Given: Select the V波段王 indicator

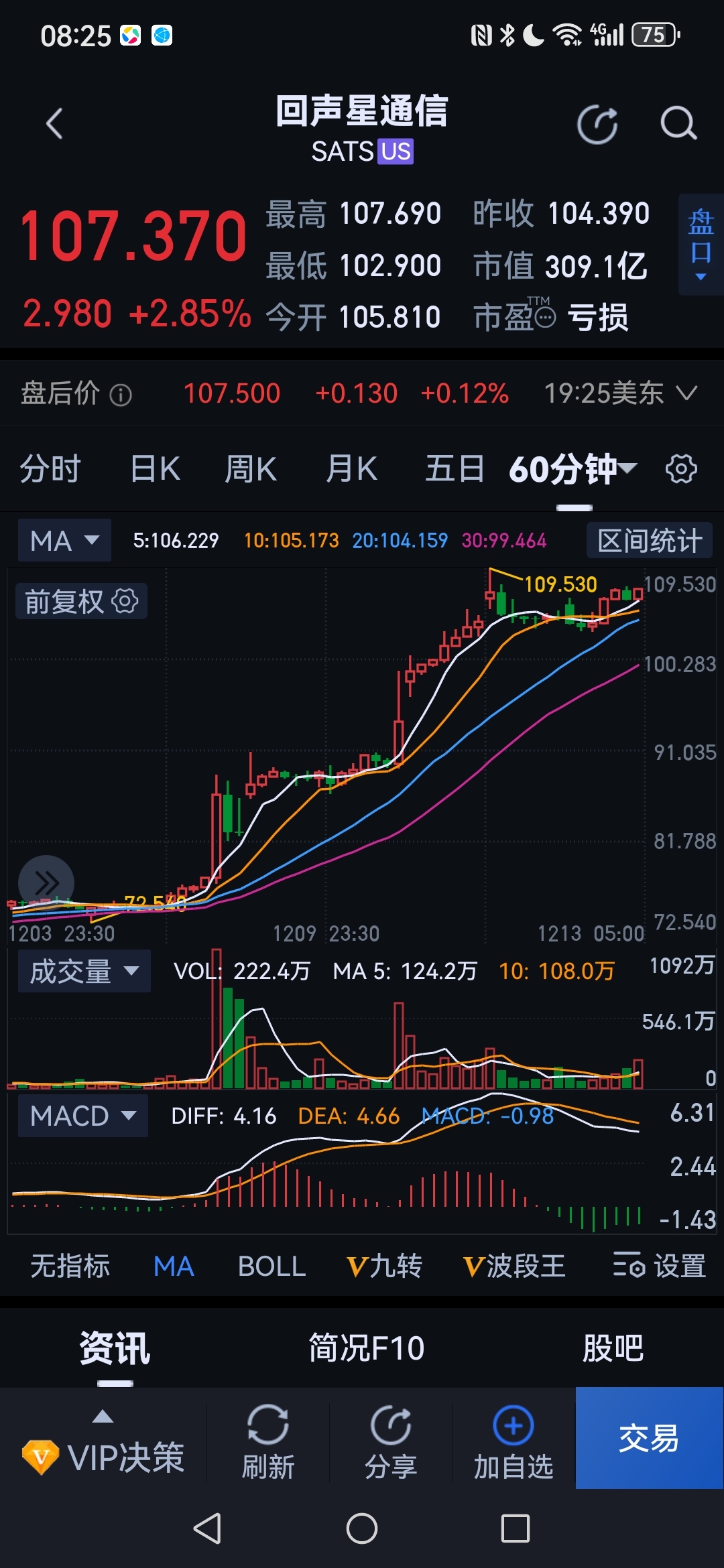Looking at the screenshot, I should point(514,1266).
